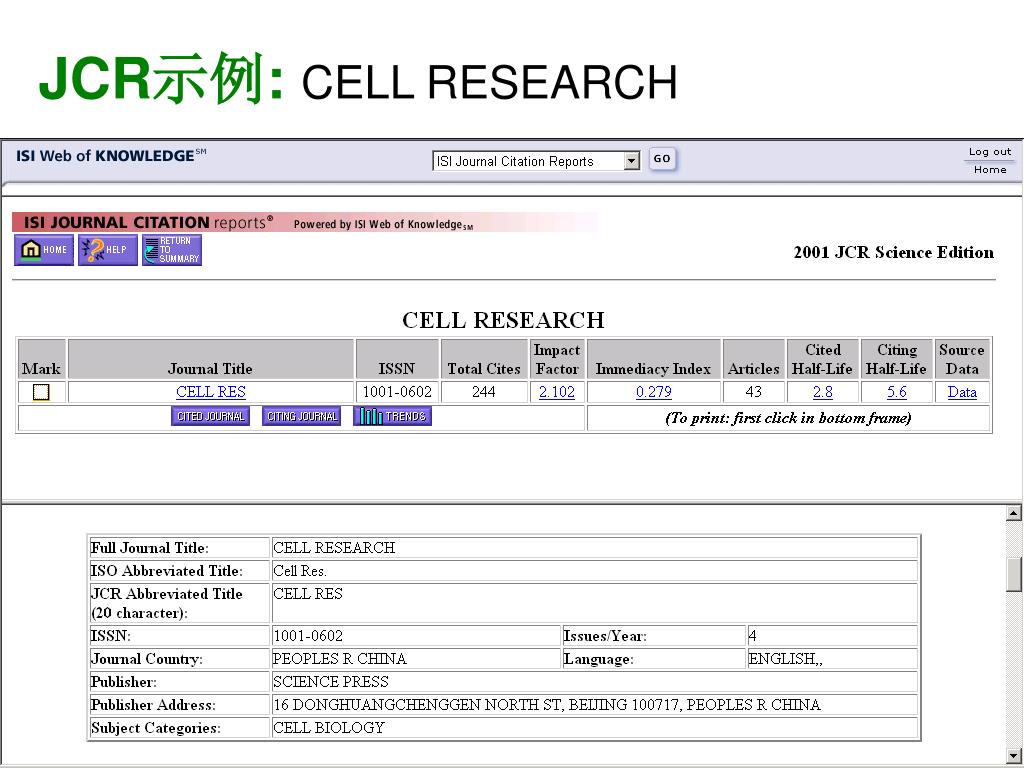View the Trends chart button
The width and height of the screenshot is (1024, 768).
point(392,416)
